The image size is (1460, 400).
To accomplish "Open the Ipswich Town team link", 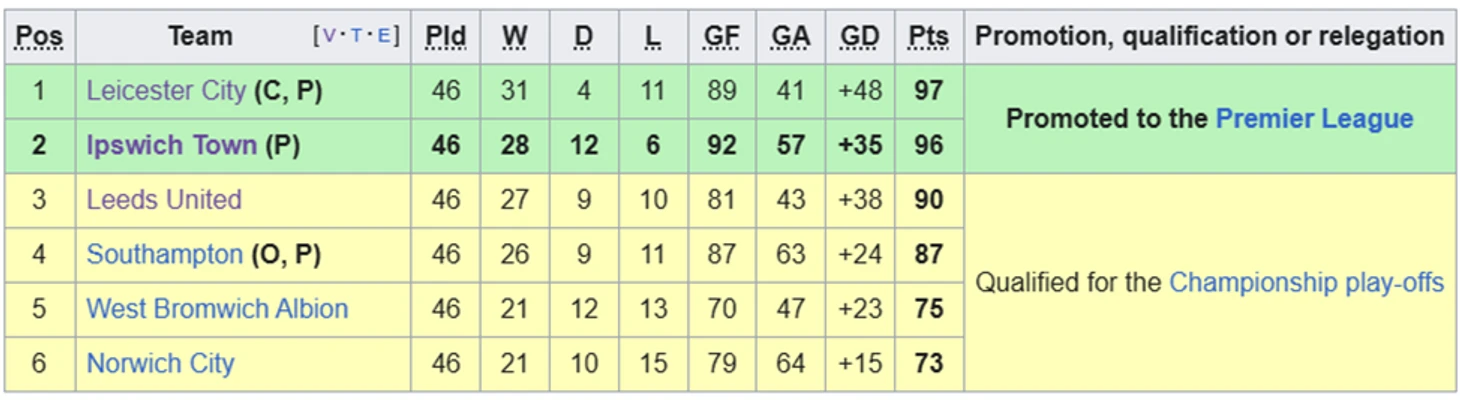I will (x=171, y=145).
